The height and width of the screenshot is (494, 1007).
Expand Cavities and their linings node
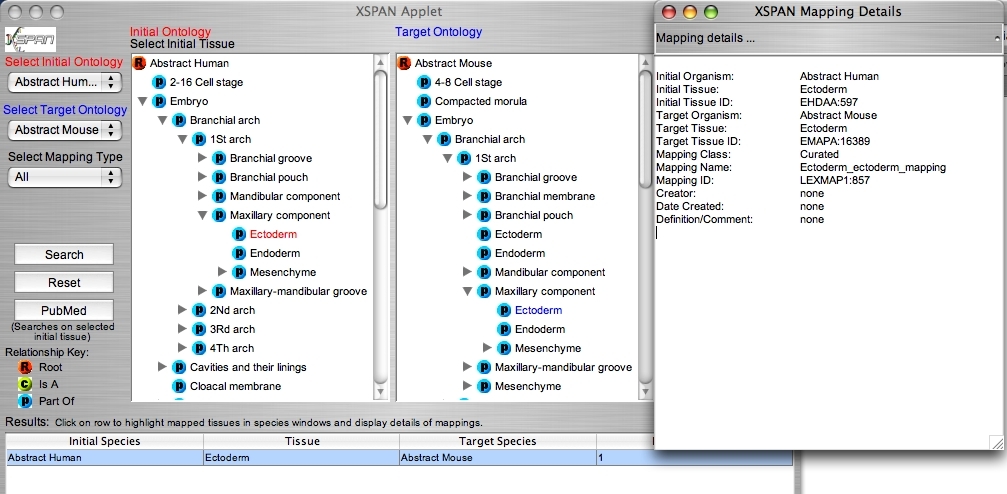(x=162, y=367)
